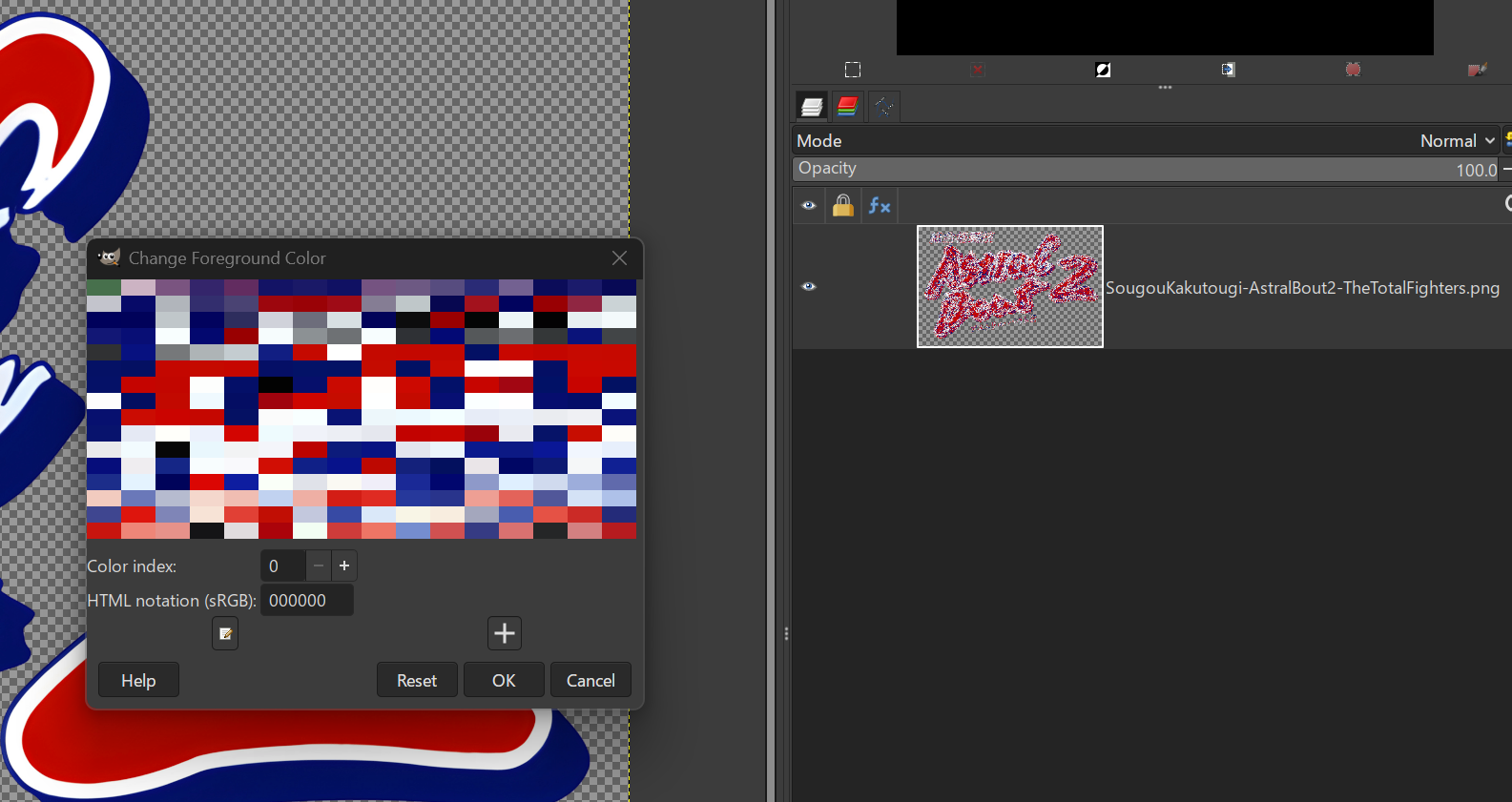Image resolution: width=1512 pixels, height=802 pixels.
Task: Confirm the color with the OK button
Action: coord(504,680)
